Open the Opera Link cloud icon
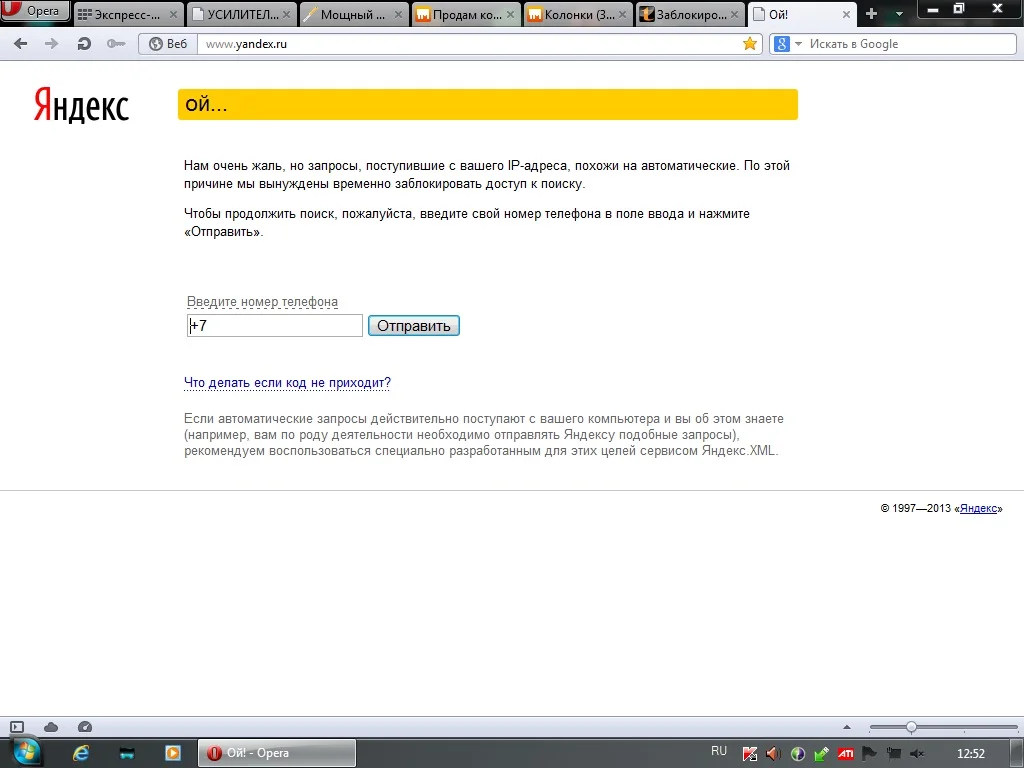 click(x=51, y=727)
